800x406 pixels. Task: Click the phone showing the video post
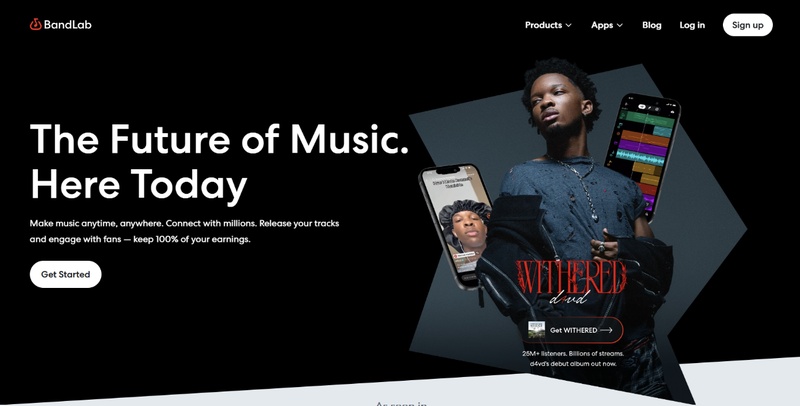click(456, 225)
